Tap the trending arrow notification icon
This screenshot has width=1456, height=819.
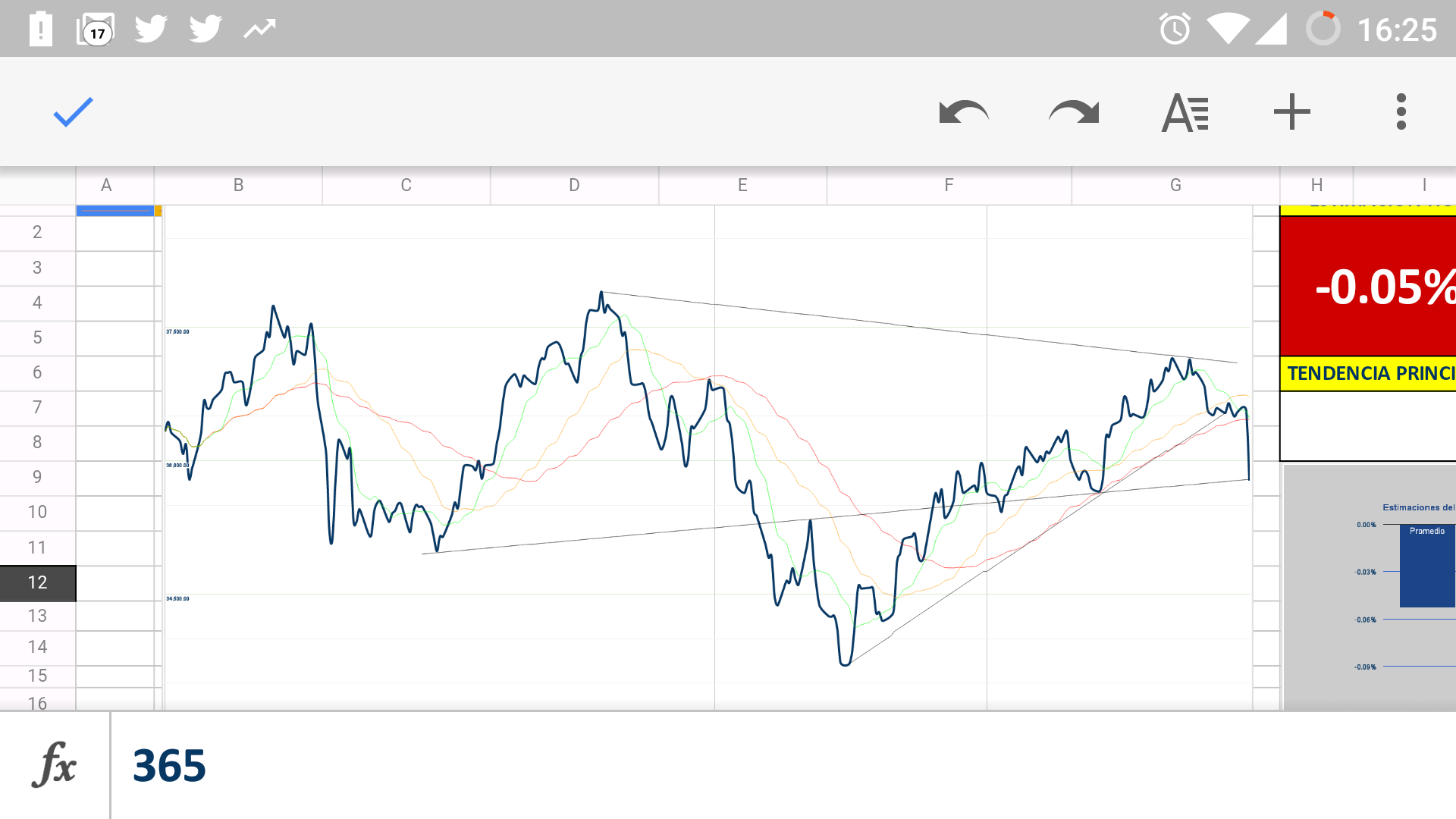click(x=259, y=30)
